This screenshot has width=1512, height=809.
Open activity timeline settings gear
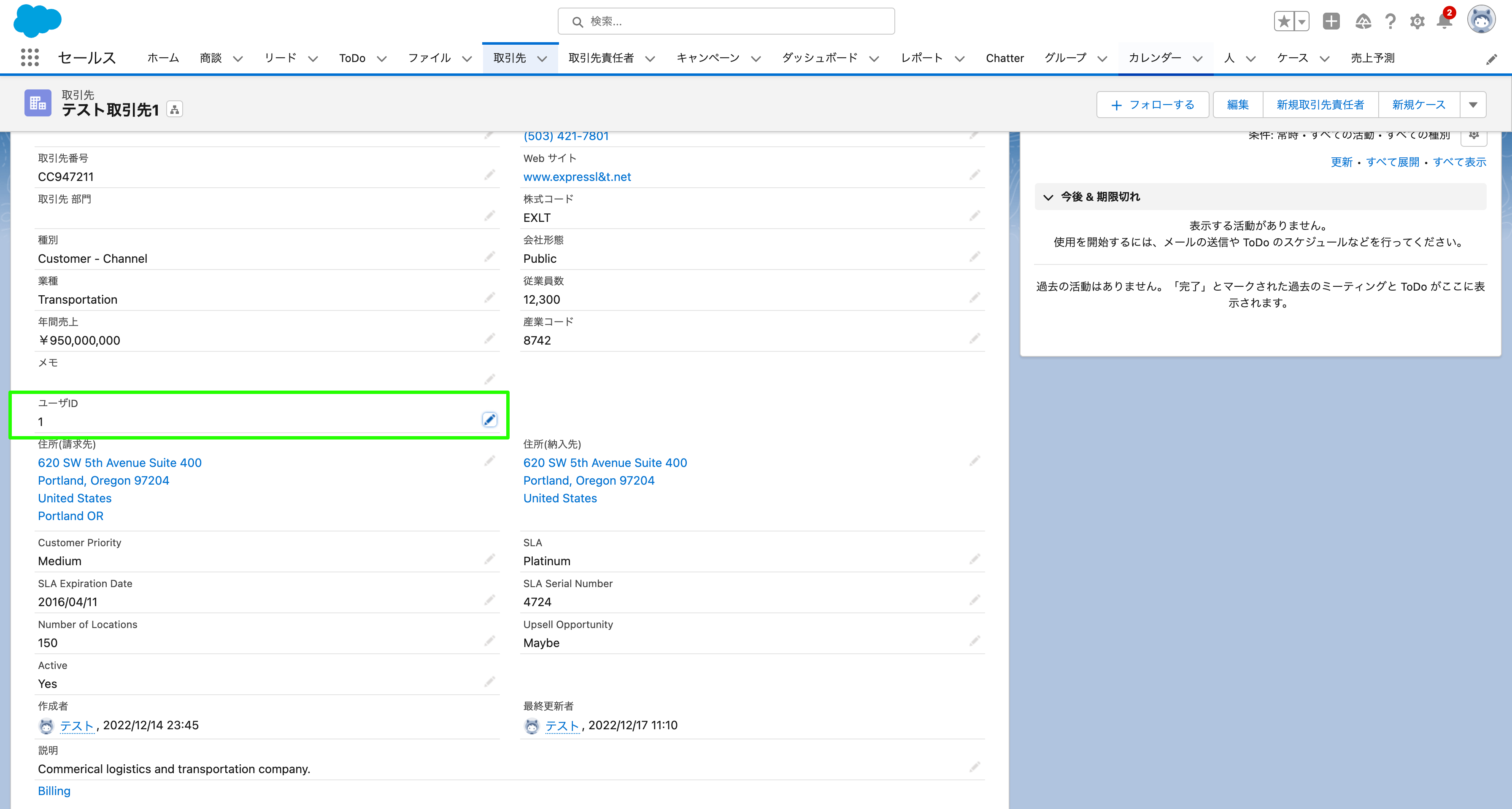(1474, 135)
